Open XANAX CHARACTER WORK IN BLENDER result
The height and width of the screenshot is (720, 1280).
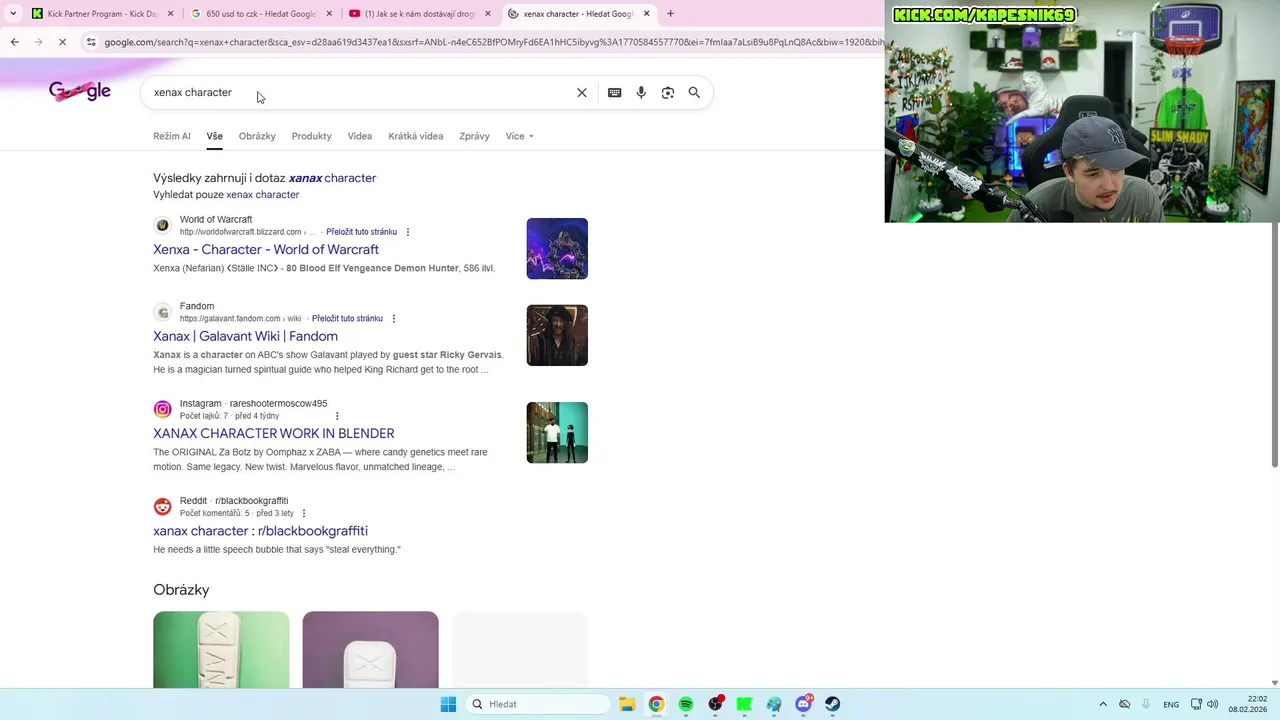click(274, 434)
